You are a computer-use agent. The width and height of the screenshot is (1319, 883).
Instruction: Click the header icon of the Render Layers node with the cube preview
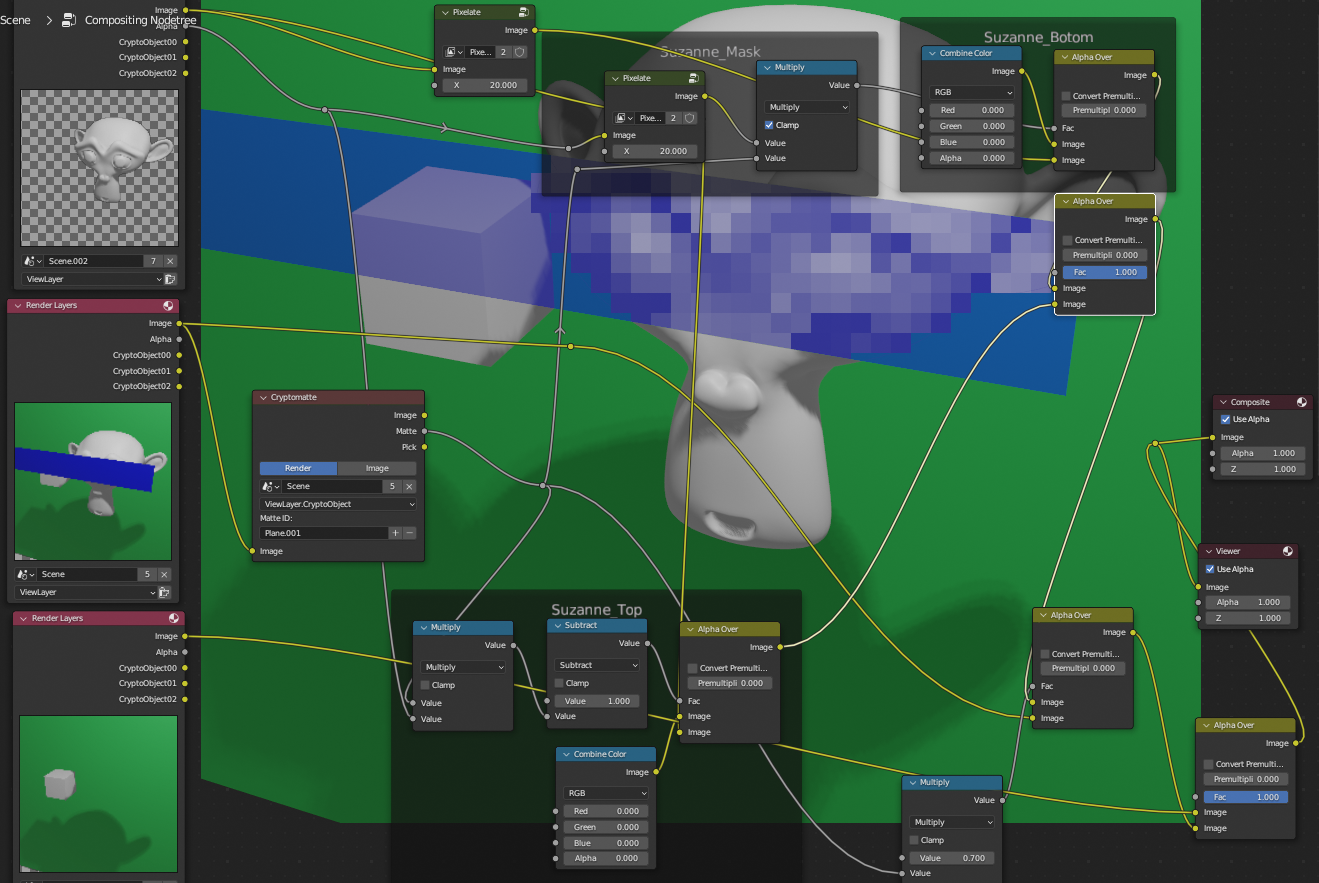174,618
